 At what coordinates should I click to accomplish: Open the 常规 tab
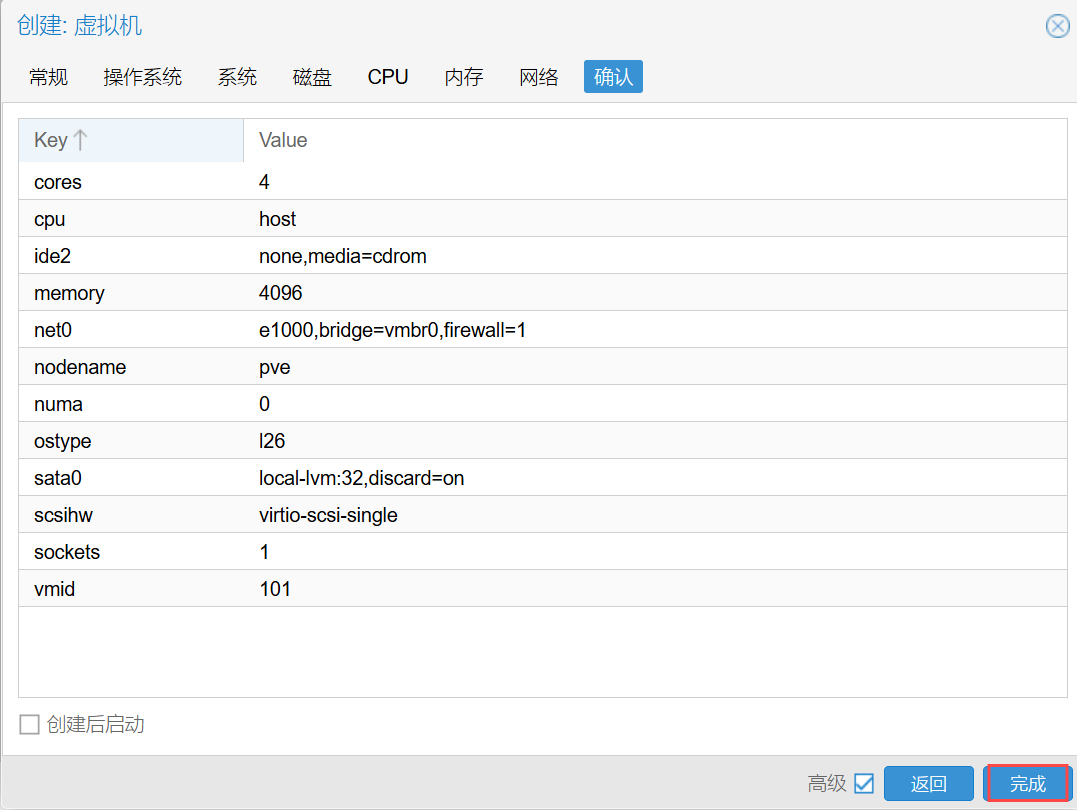tap(49, 77)
